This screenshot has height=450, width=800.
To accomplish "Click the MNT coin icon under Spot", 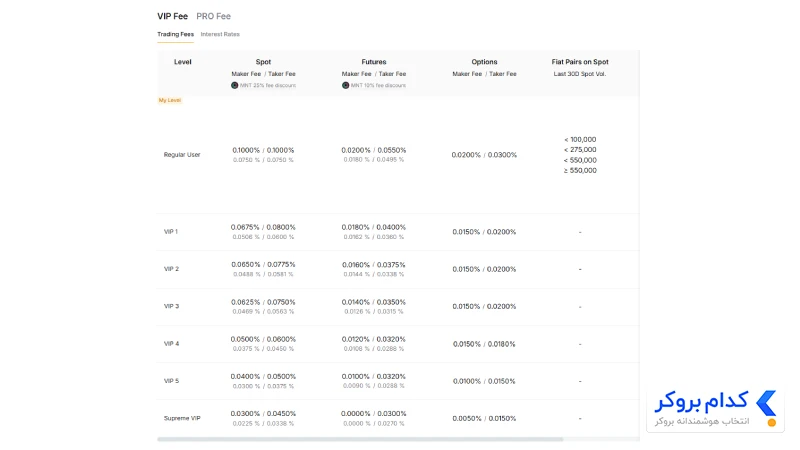I will point(234,85).
